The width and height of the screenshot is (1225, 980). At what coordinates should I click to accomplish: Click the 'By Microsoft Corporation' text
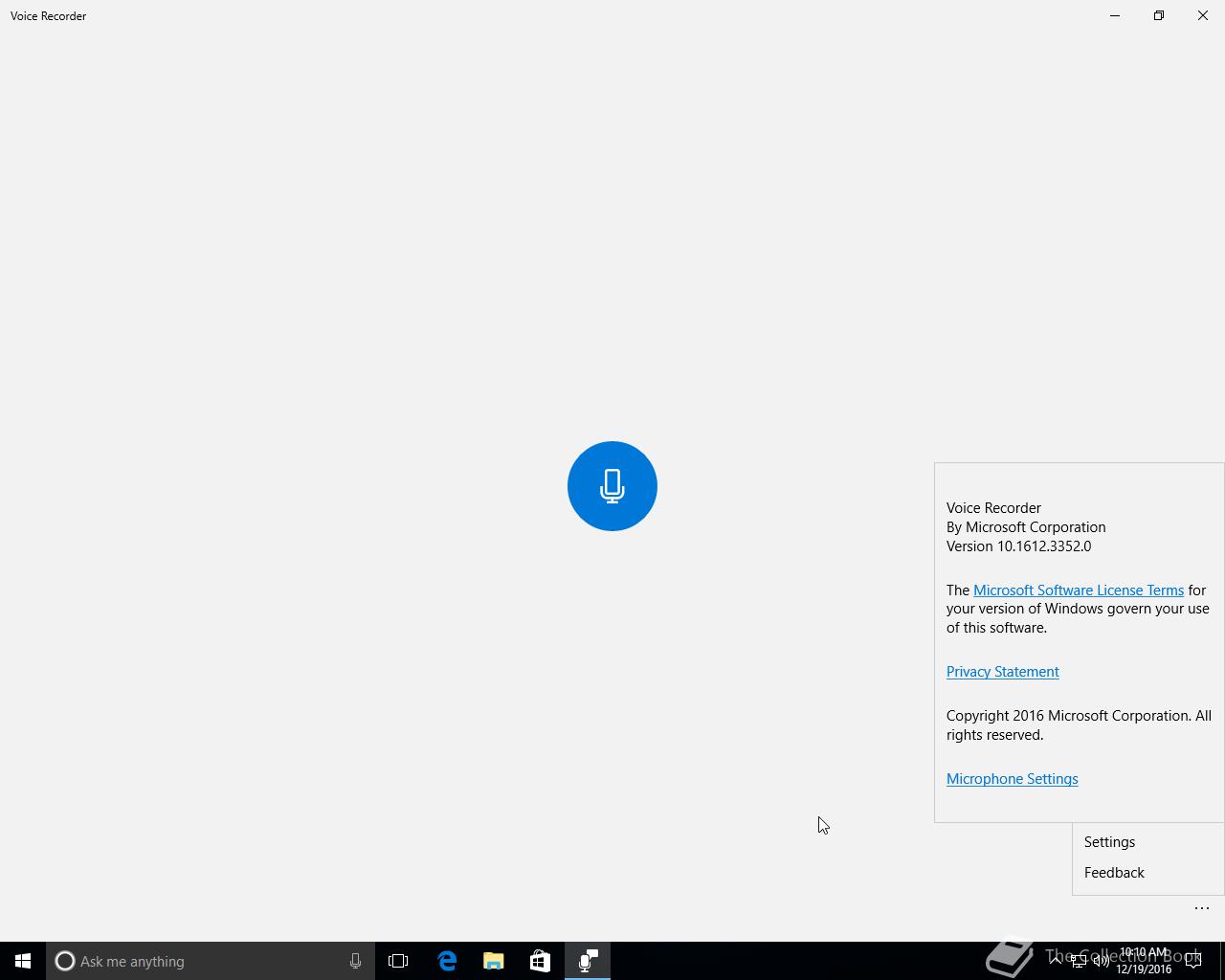coord(1026,527)
